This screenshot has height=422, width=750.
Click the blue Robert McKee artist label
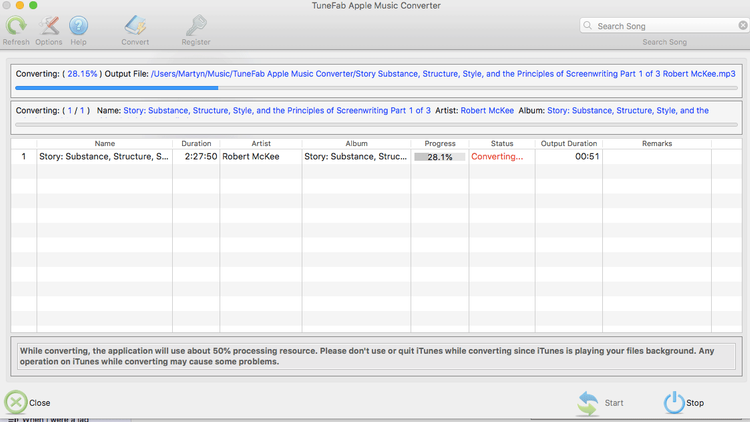click(x=487, y=111)
